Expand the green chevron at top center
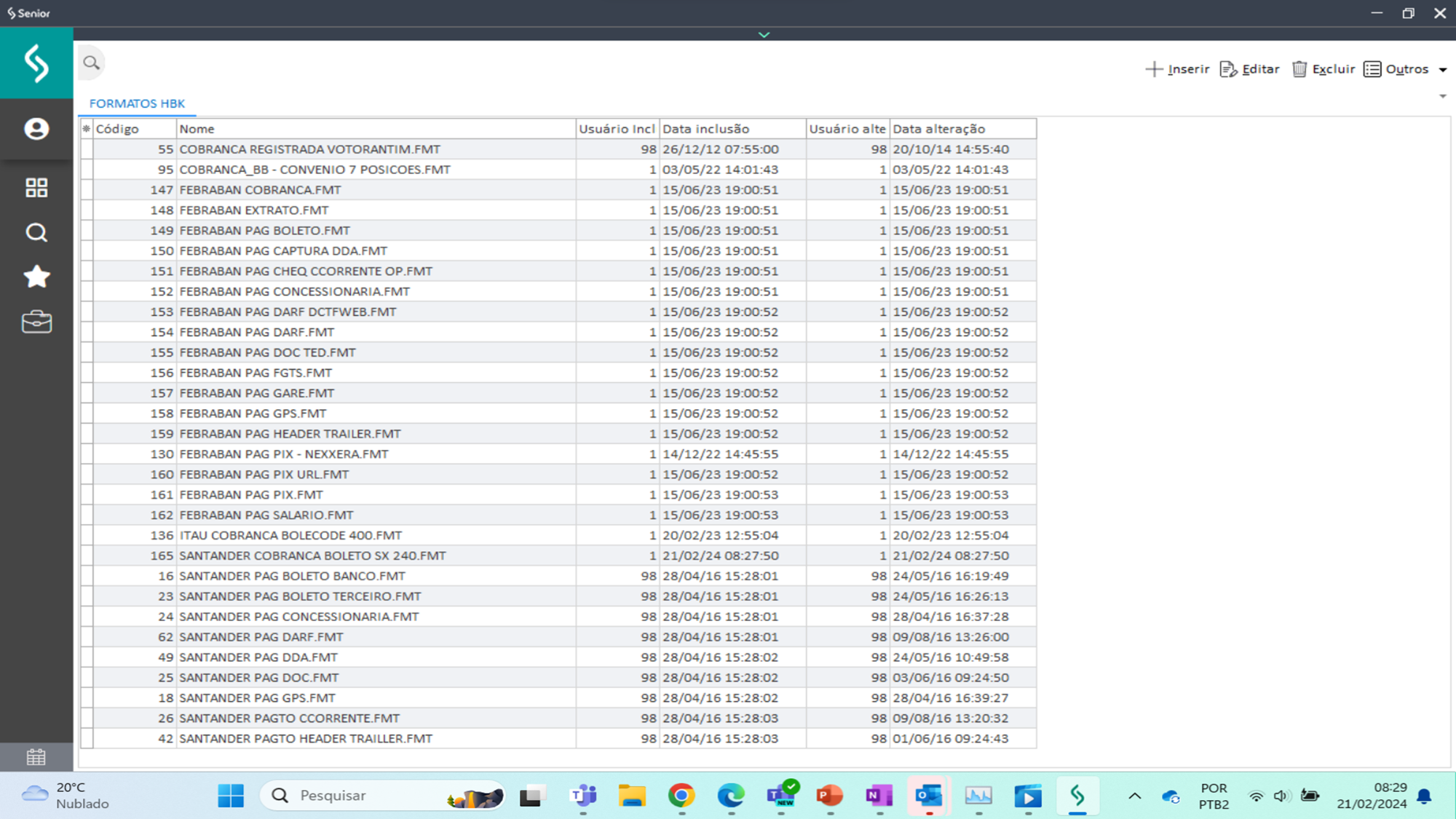1456x819 pixels. pos(764,34)
